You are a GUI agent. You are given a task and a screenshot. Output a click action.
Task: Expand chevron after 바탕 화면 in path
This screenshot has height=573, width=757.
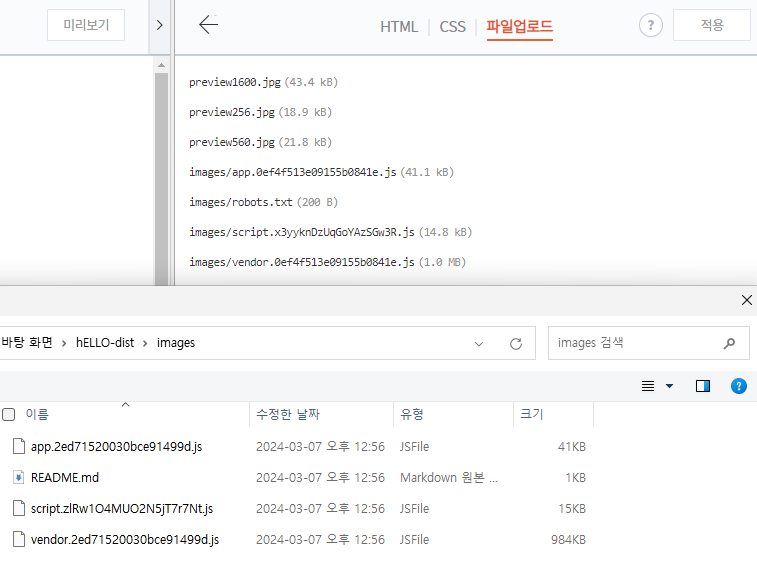coord(64,343)
